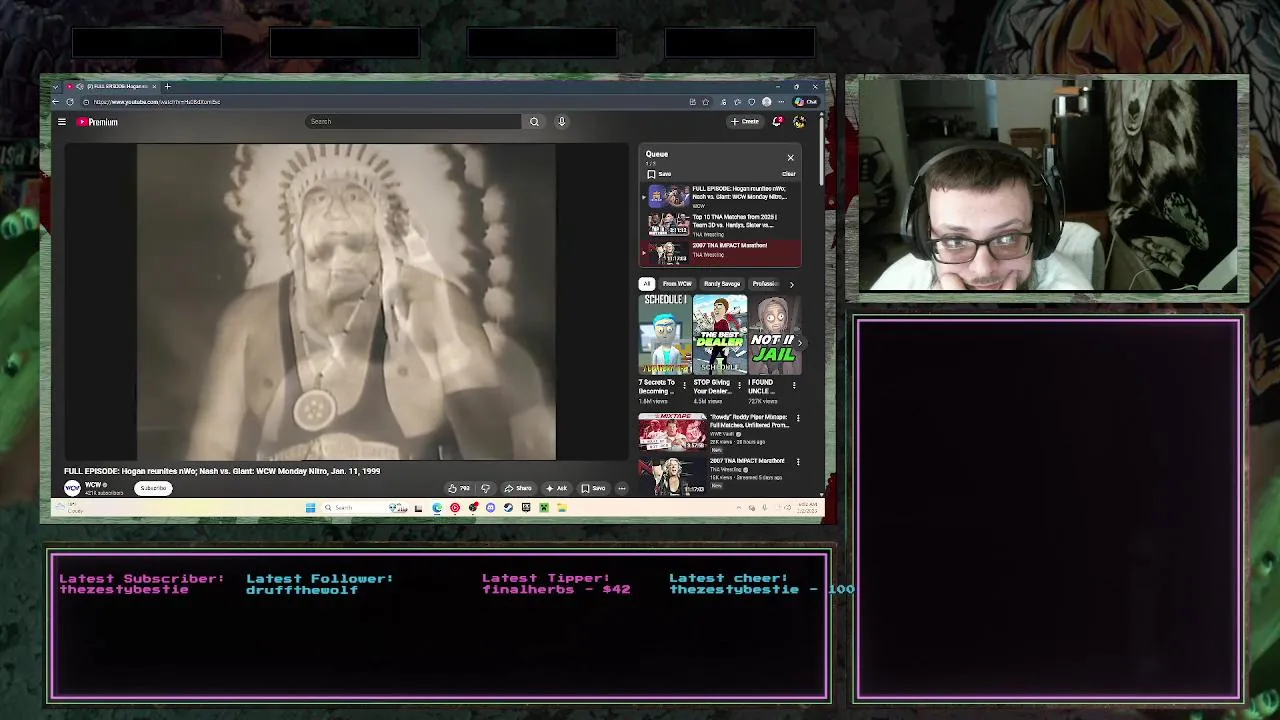Open the Create button
Screen dimensions: 1280x720
pyautogui.click(x=745, y=121)
